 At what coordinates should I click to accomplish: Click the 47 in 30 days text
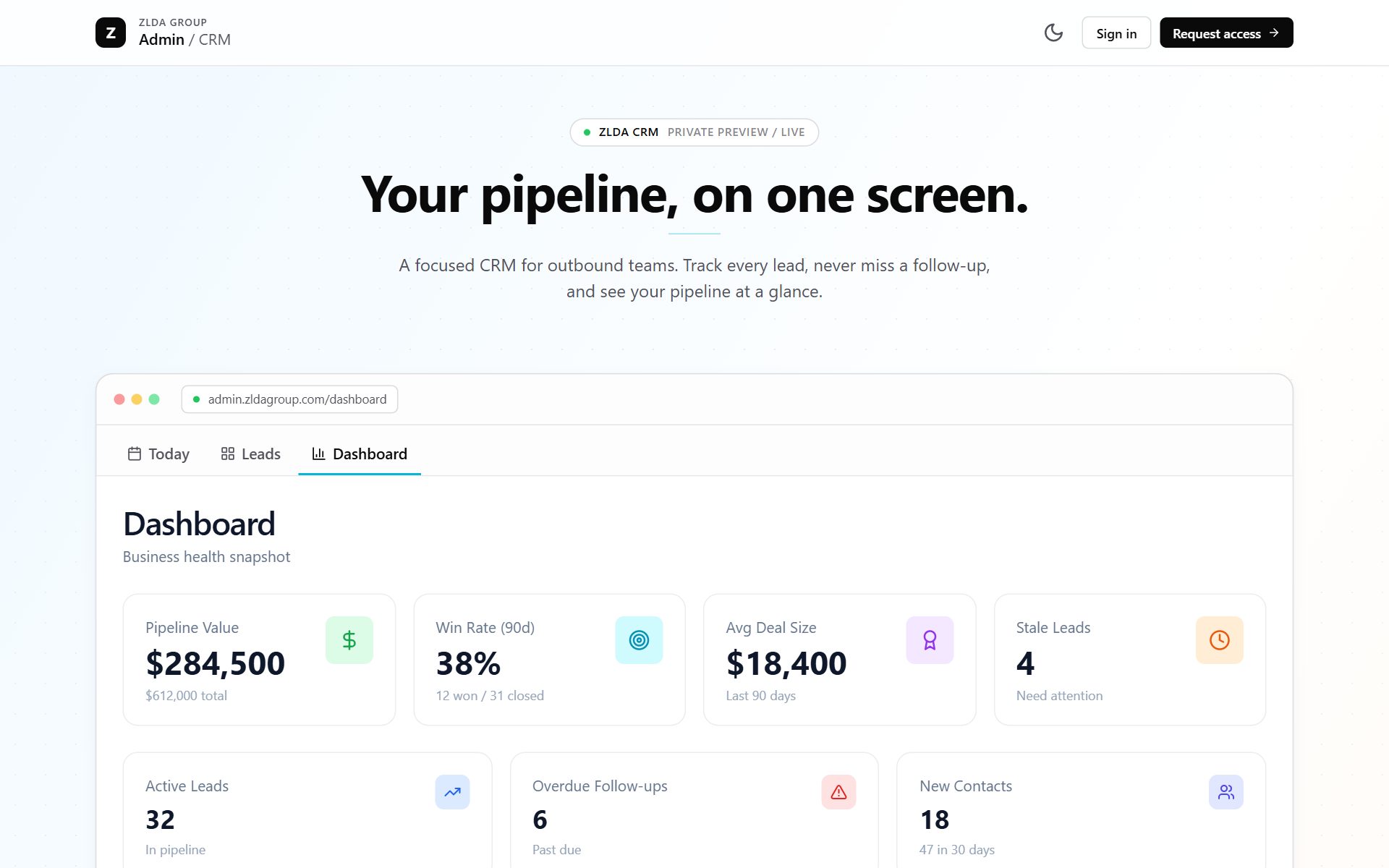coord(956,850)
